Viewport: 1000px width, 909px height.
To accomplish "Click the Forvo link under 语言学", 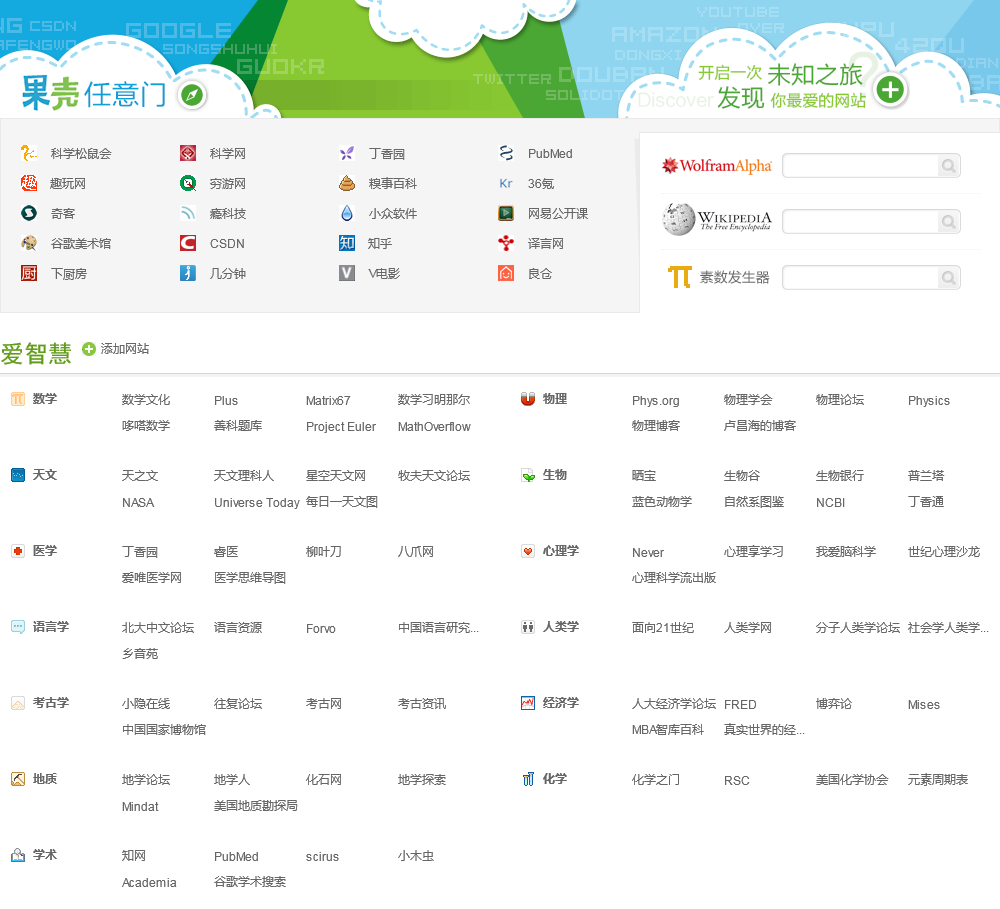I will coord(320,628).
